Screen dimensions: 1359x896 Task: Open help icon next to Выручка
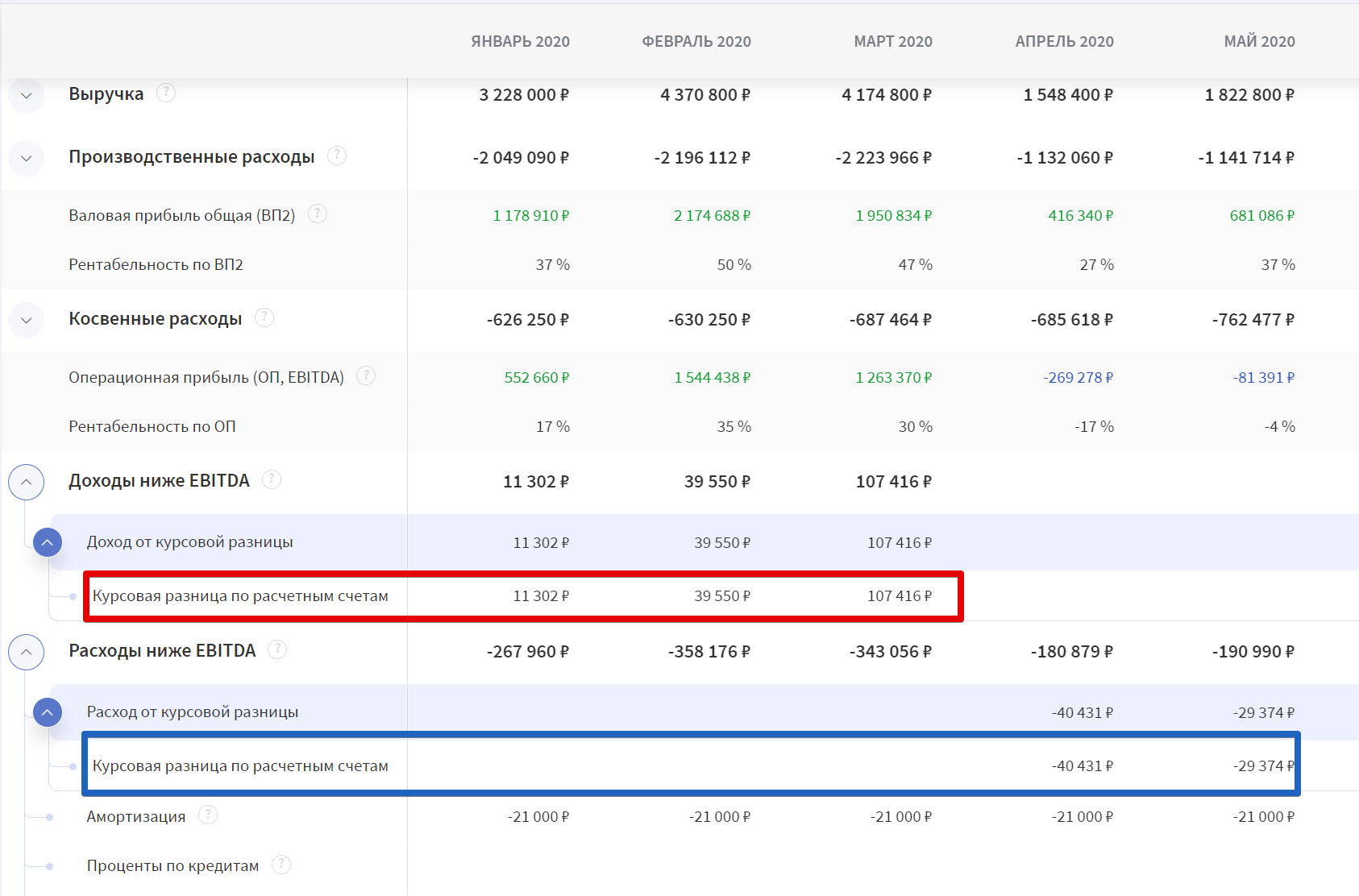166,93
